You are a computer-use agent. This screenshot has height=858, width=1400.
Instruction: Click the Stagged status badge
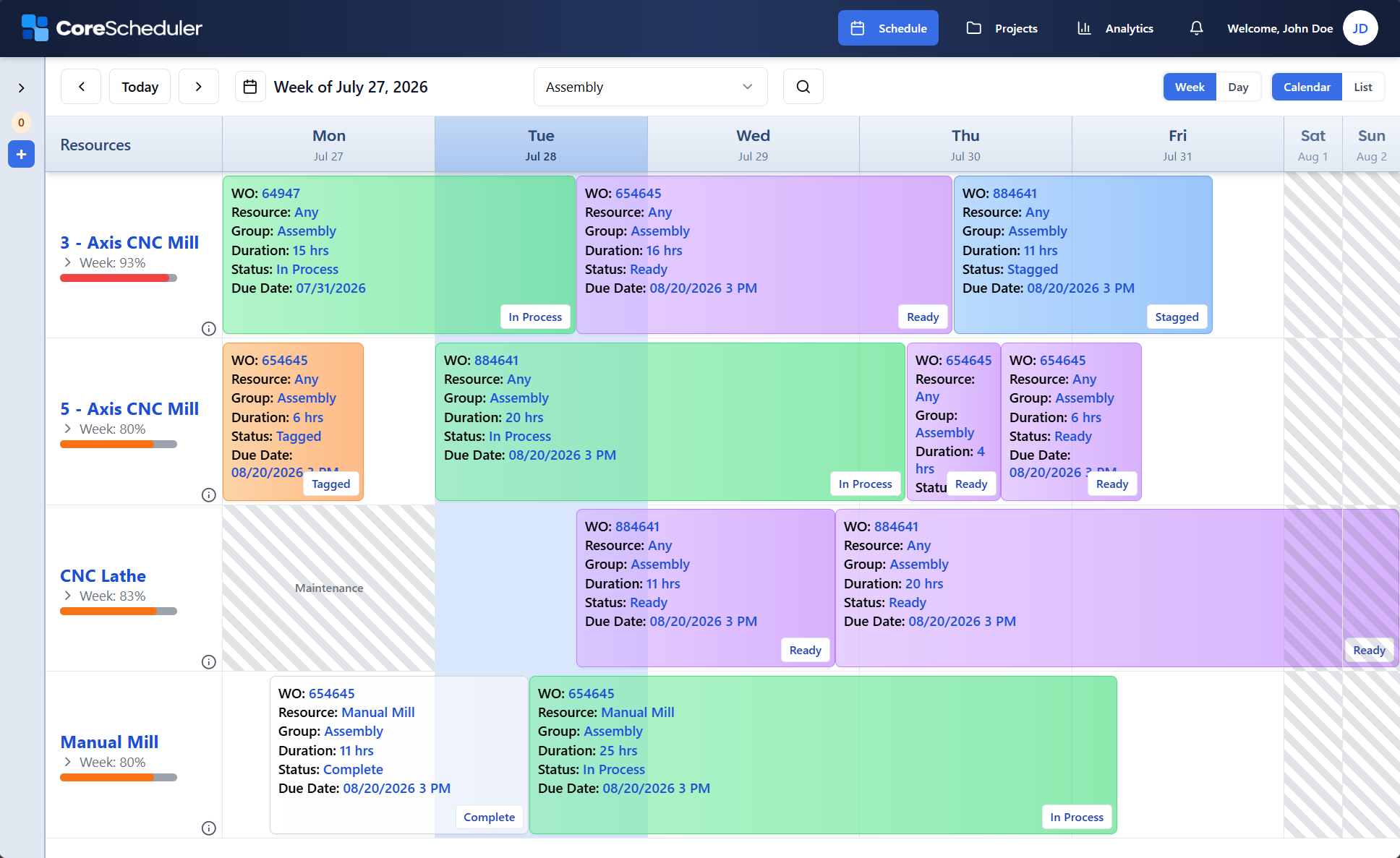(1177, 317)
